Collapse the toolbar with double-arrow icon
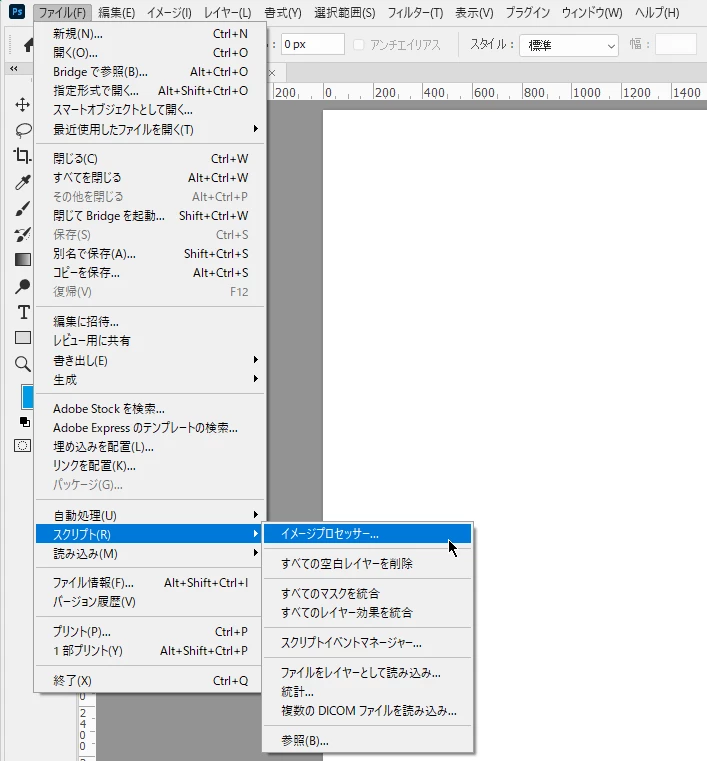707x761 pixels. [14, 68]
